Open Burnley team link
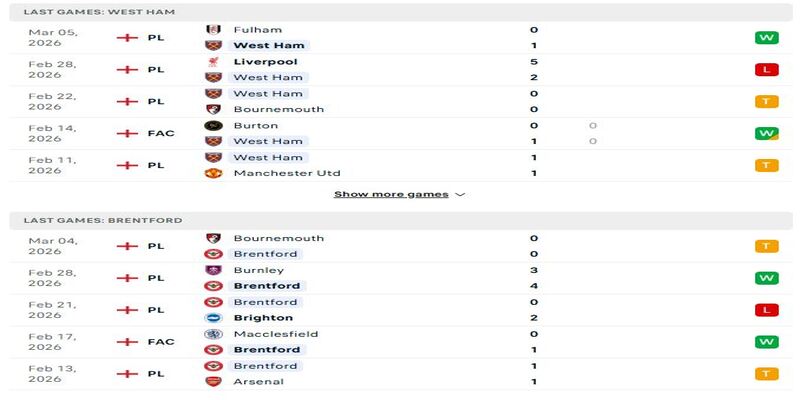This screenshot has width=800, height=400. click(x=258, y=270)
